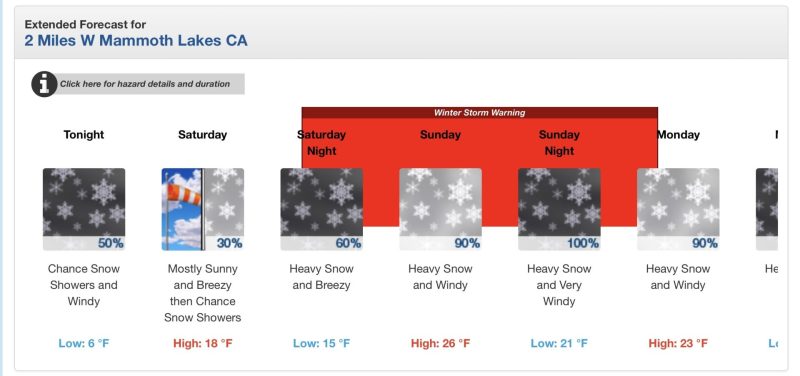Click Mostly Sunny and Breezy description text
The width and height of the screenshot is (800, 376).
(x=203, y=277)
